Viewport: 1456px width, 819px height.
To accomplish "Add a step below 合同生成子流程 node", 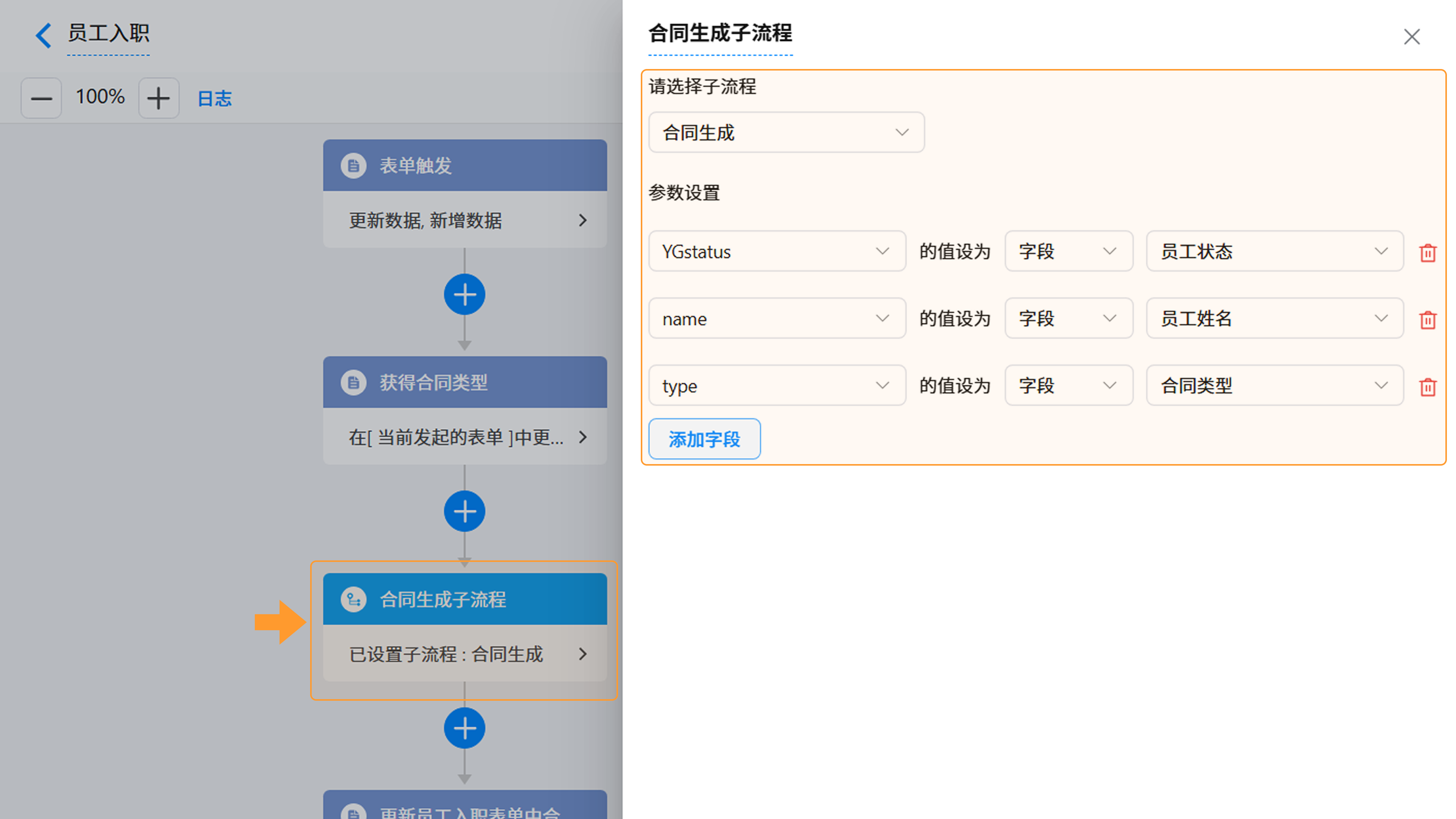I will tap(464, 728).
